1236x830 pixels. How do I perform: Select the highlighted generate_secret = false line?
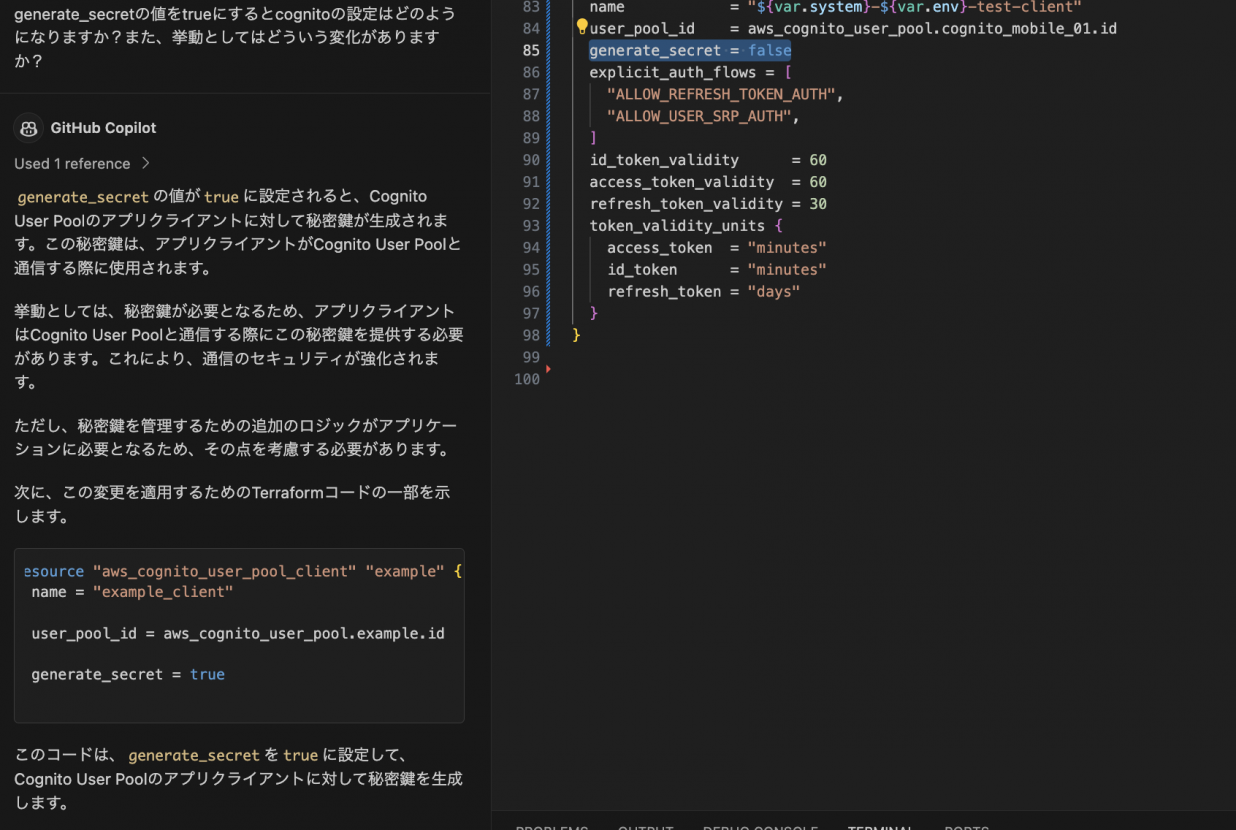pos(691,50)
